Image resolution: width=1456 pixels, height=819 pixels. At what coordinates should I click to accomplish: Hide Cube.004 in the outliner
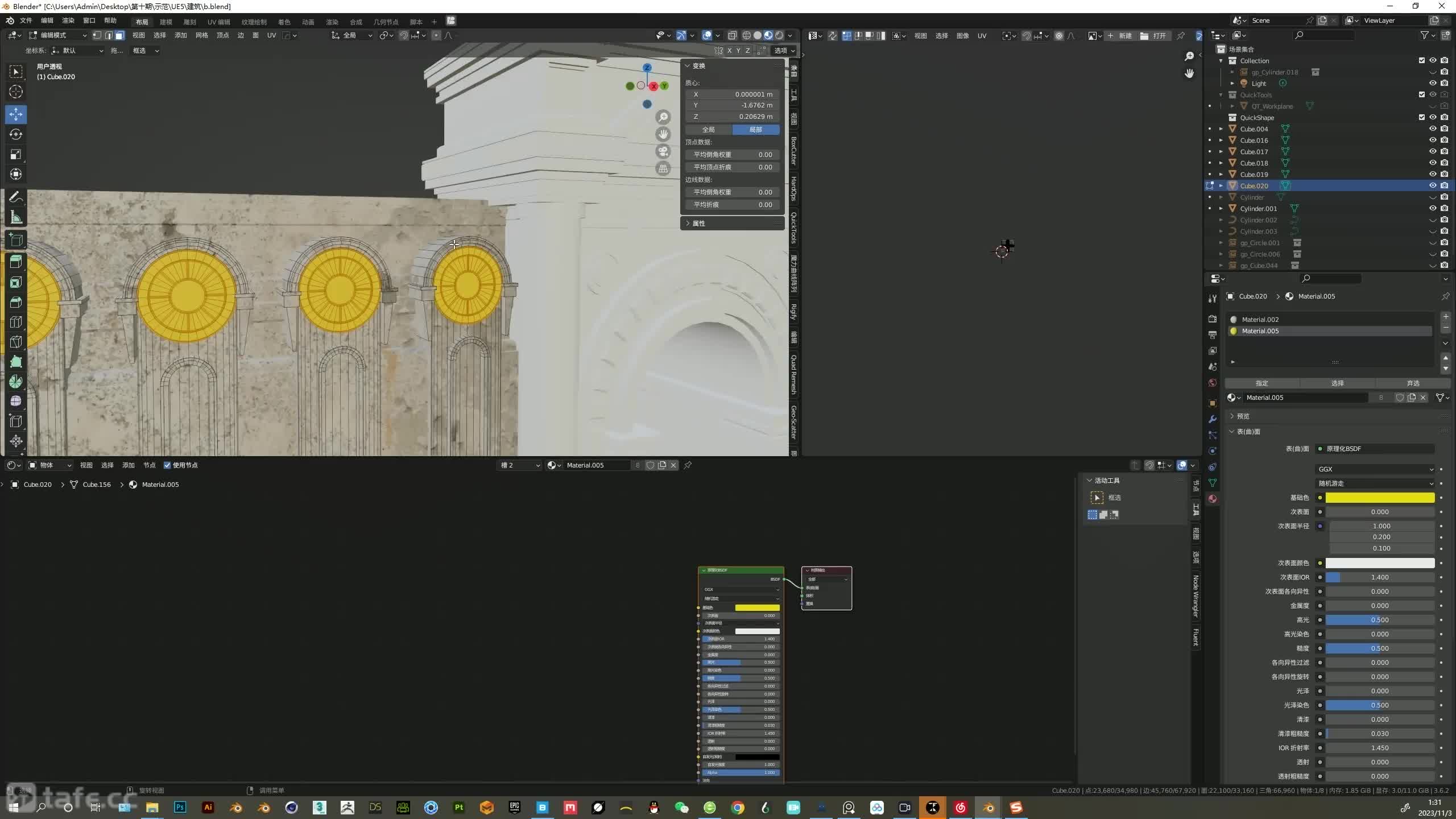pyautogui.click(x=1433, y=129)
